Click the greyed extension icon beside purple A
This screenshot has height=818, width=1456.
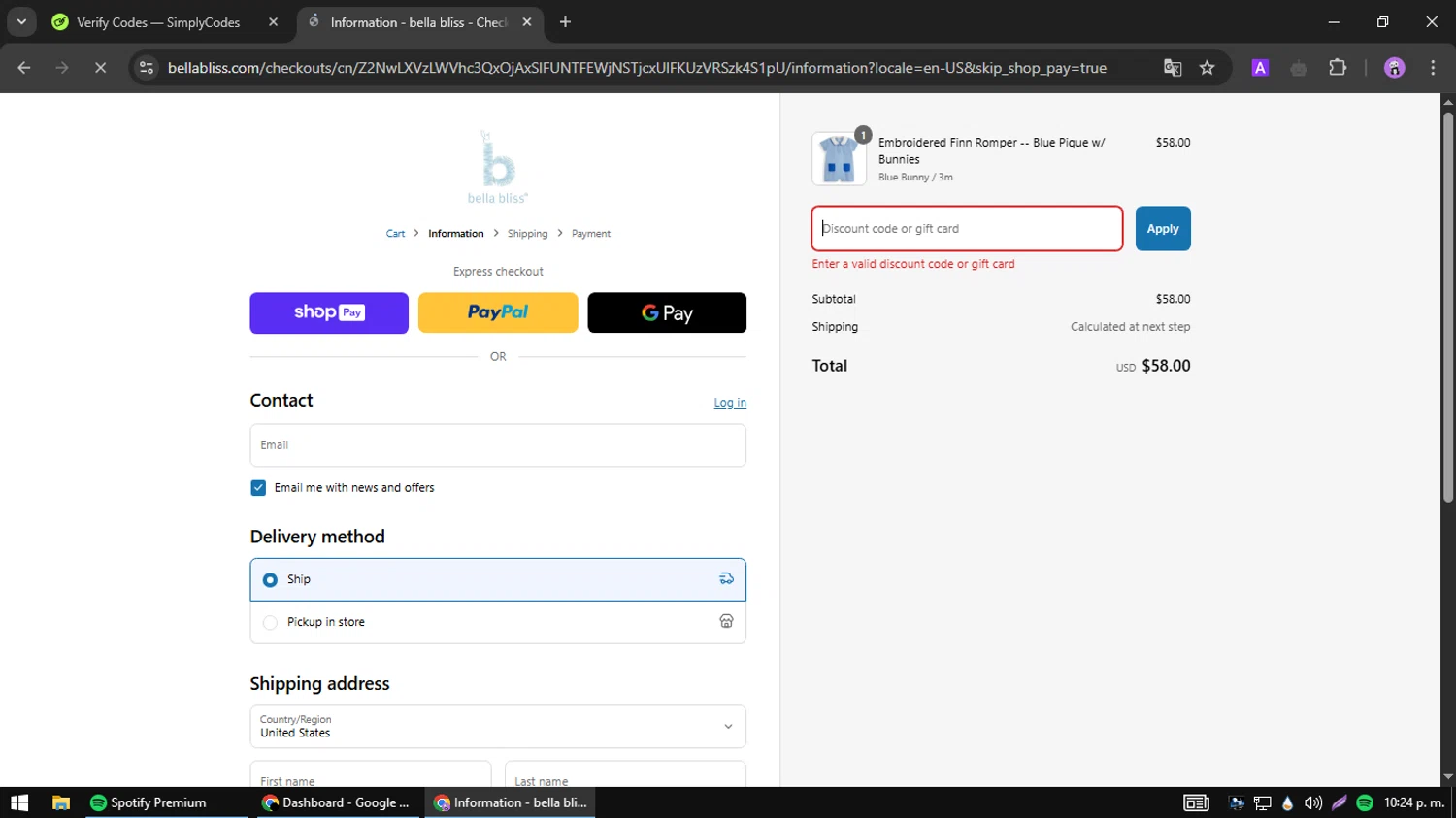(1299, 68)
